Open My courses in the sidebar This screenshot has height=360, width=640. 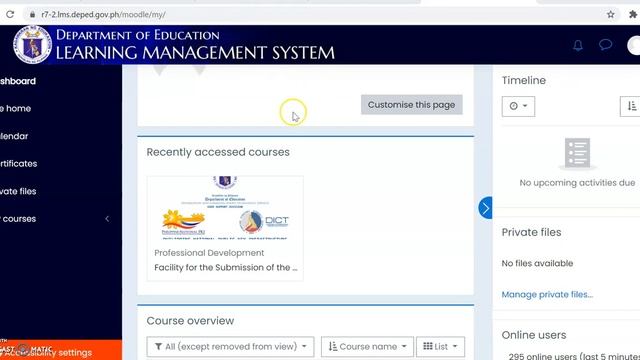(18, 219)
